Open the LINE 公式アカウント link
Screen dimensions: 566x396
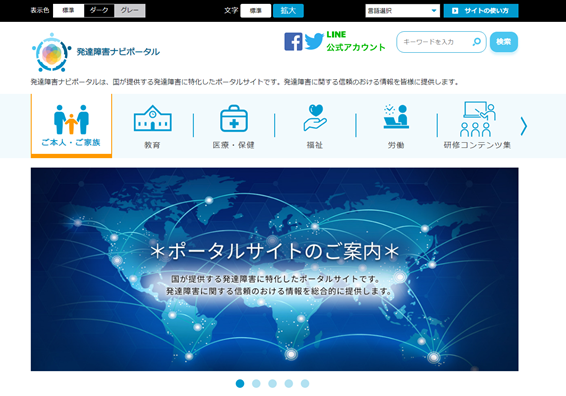click(x=356, y=41)
